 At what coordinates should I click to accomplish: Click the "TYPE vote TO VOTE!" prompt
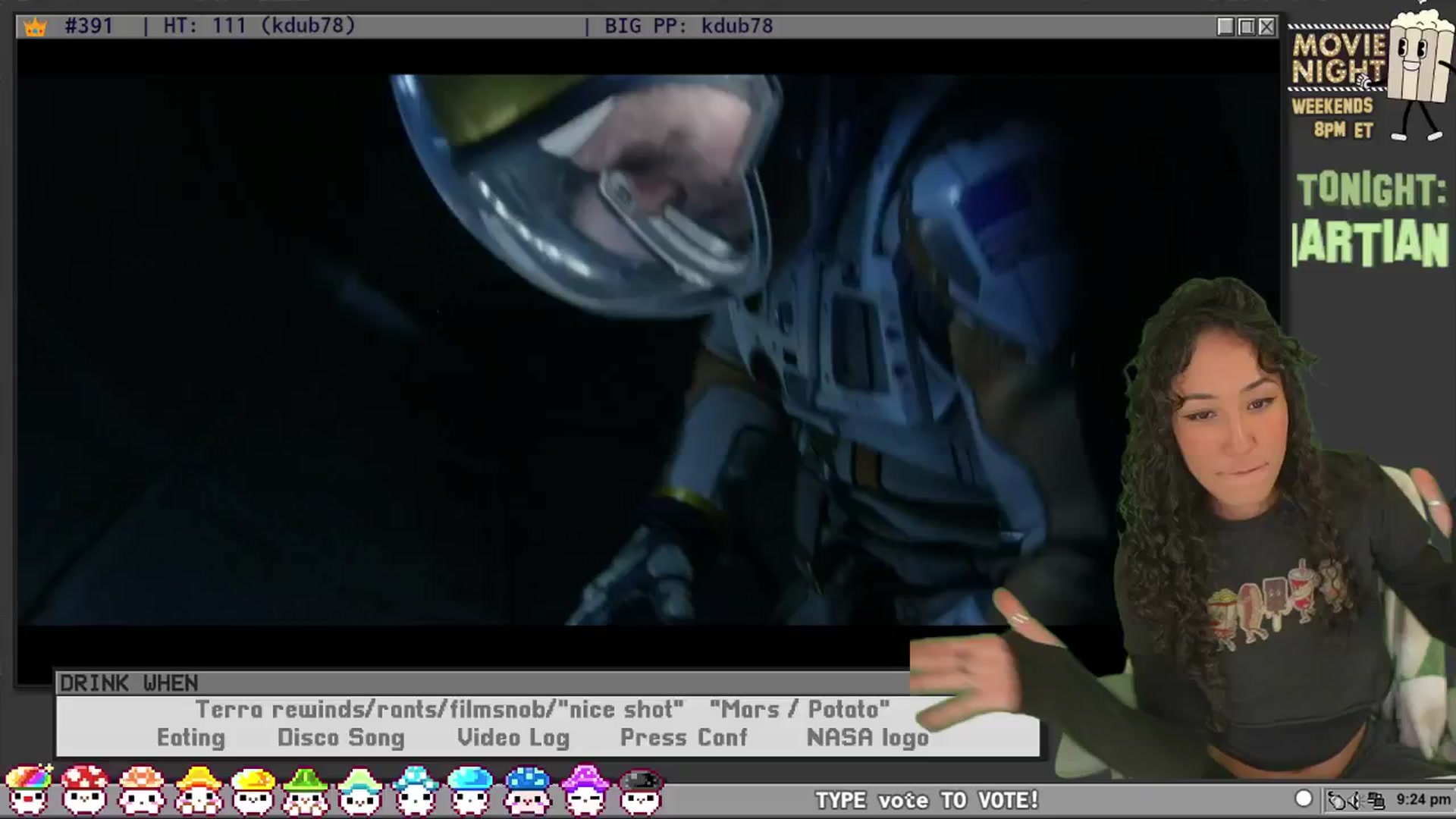pos(927,800)
